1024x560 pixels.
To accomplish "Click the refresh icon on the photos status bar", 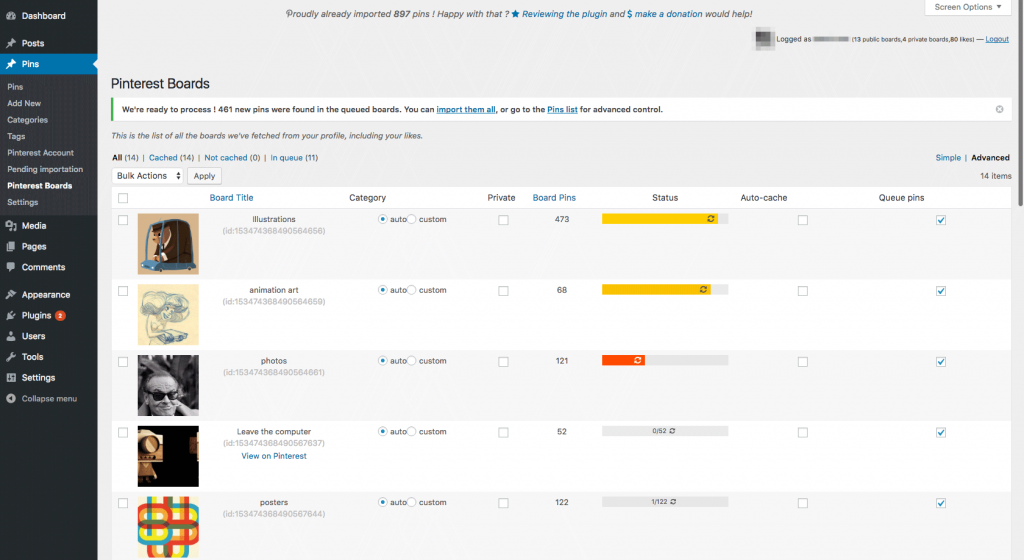I will point(638,360).
